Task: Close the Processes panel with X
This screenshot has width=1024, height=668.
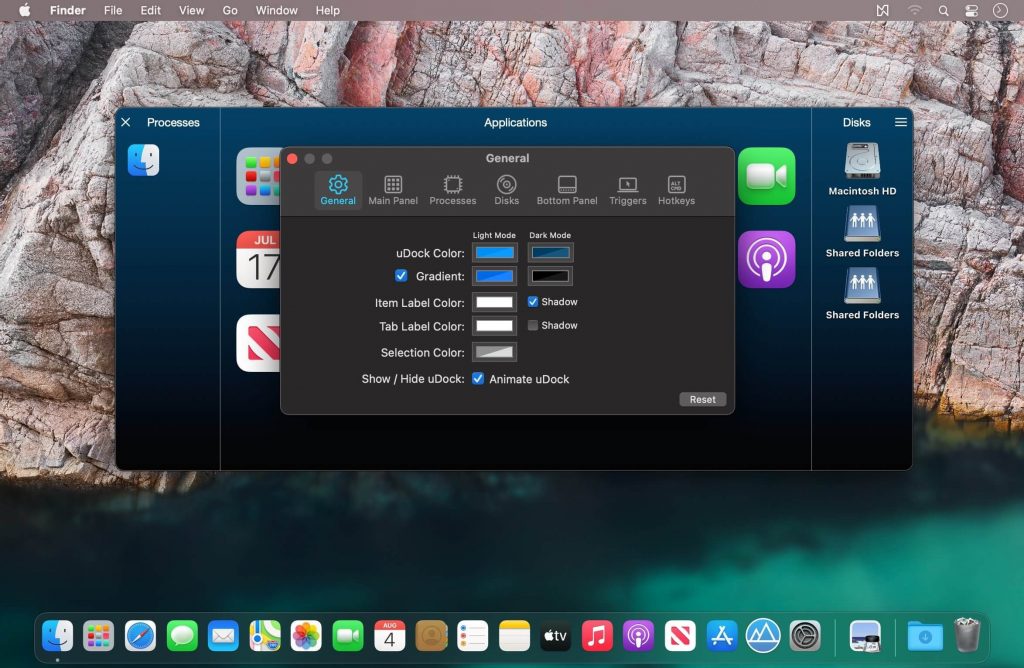Action: [125, 122]
